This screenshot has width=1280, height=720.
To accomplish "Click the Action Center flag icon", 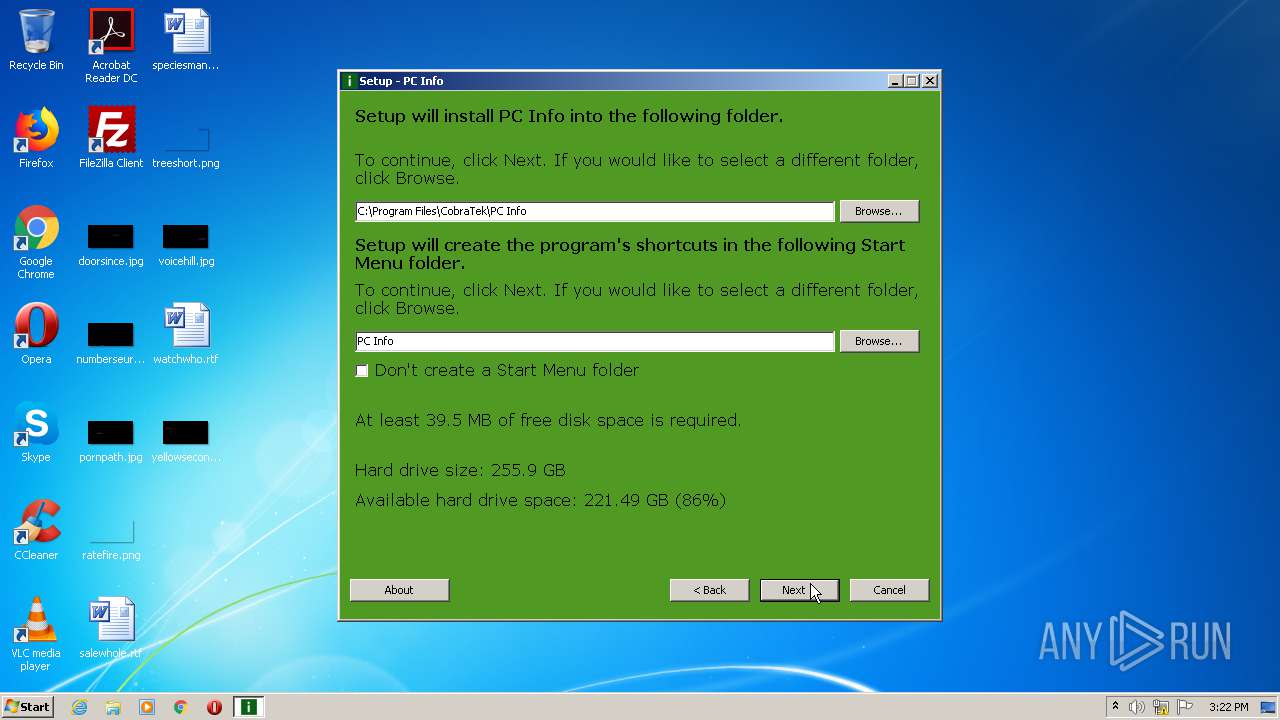I will (x=1185, y=707).
